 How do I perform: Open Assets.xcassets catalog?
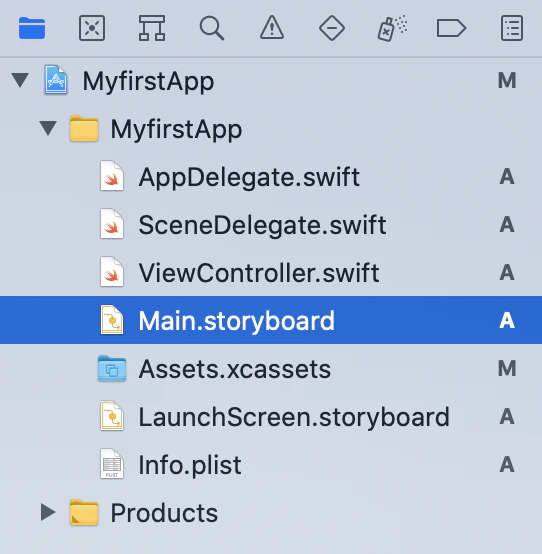(271, 369)
